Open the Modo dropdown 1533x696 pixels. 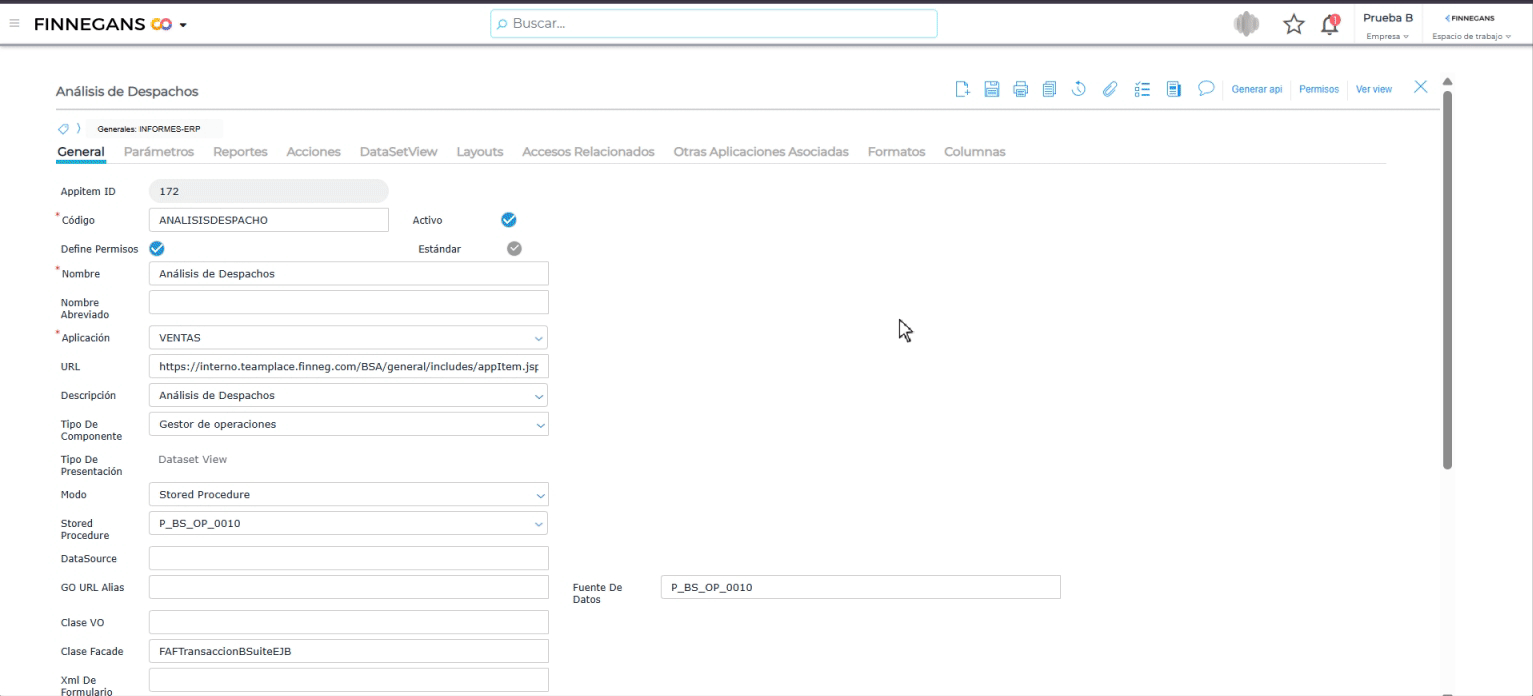348,495
